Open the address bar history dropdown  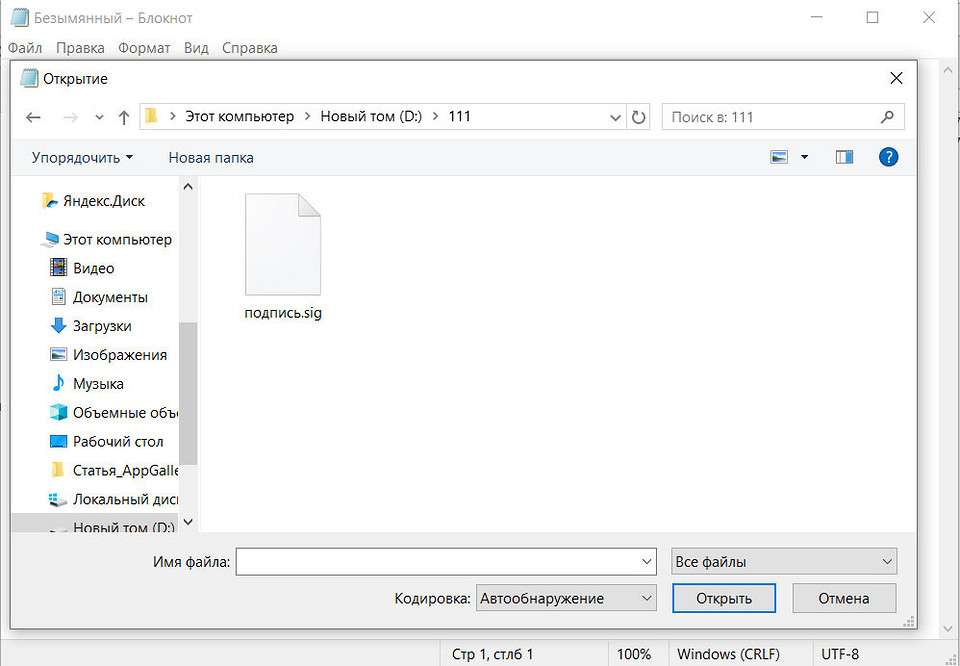tap(616, 117)
